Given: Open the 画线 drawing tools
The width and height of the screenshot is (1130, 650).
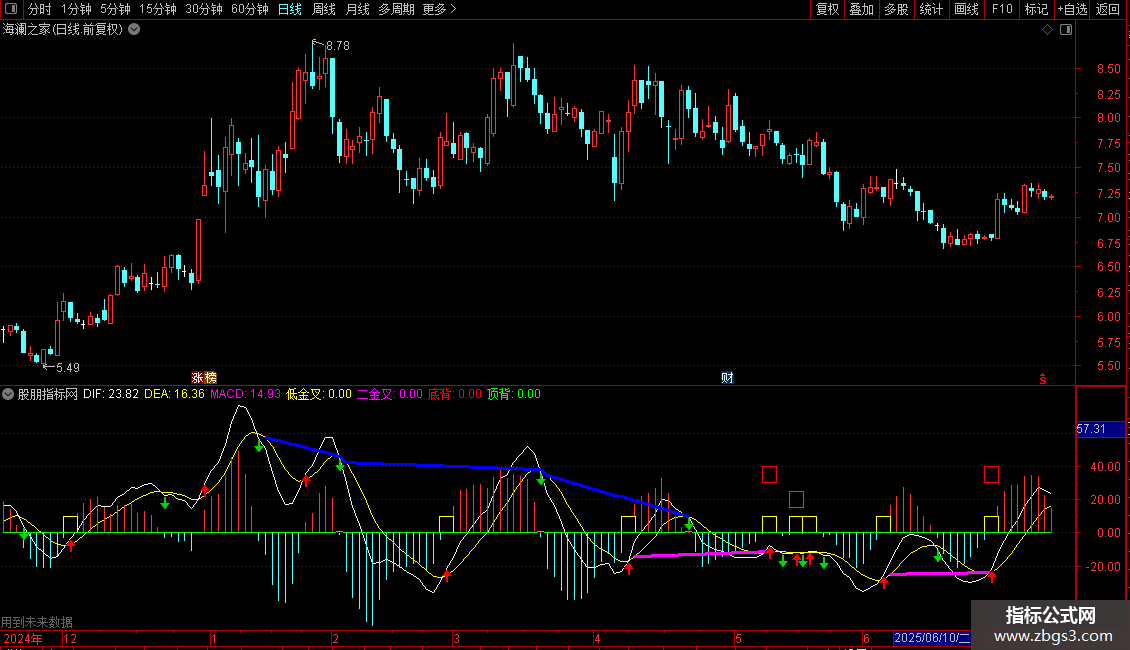Looking at the screenshot, I should coord(966,10).
